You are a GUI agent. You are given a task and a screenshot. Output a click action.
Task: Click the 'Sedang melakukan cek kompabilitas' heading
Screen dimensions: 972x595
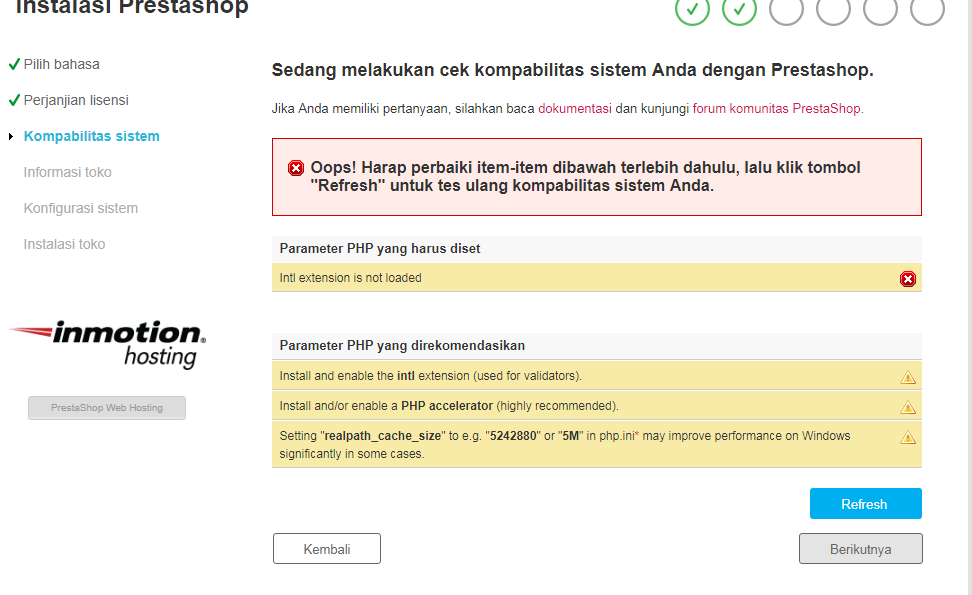click(573, 70)
